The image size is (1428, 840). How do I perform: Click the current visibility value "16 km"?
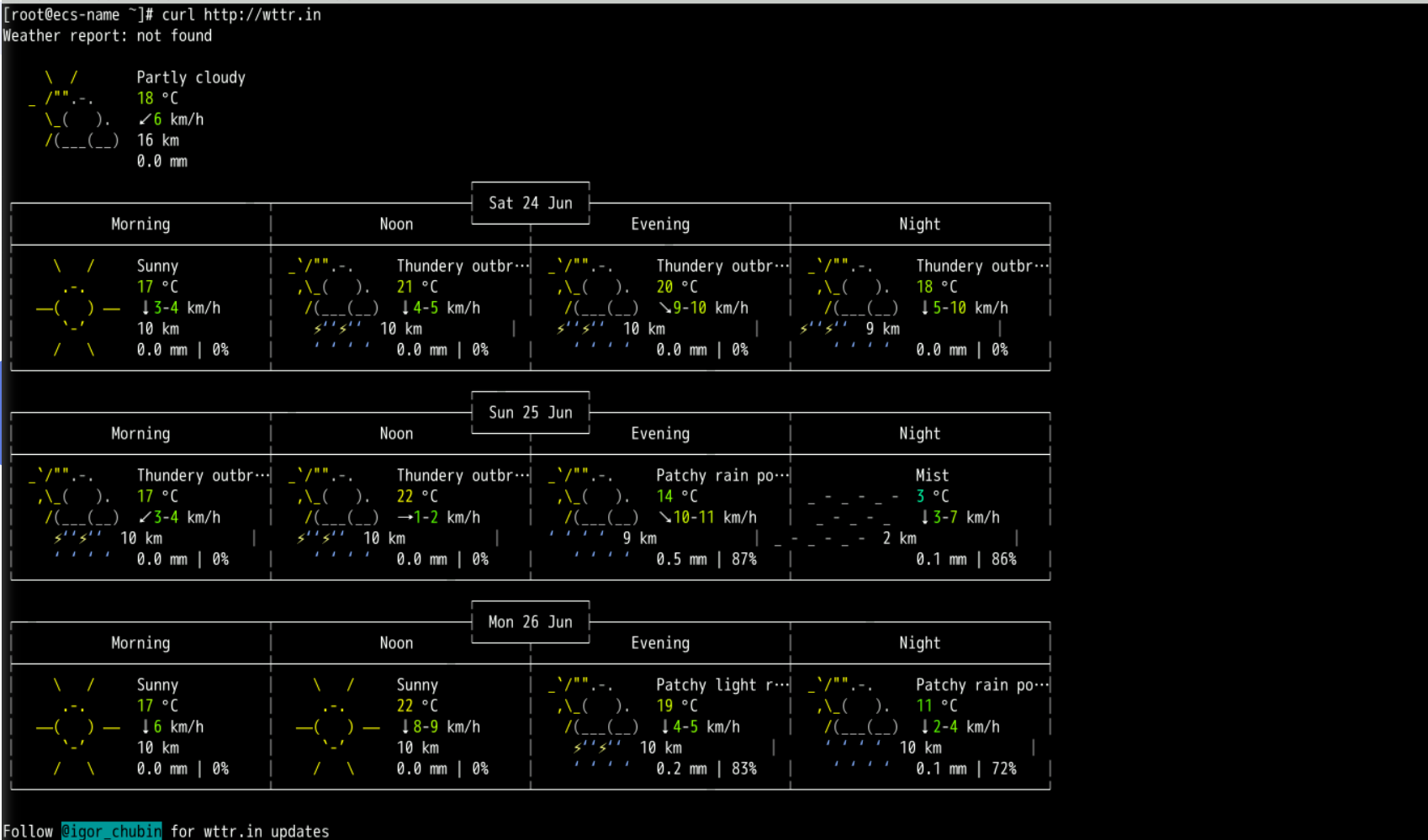[158, 140]
